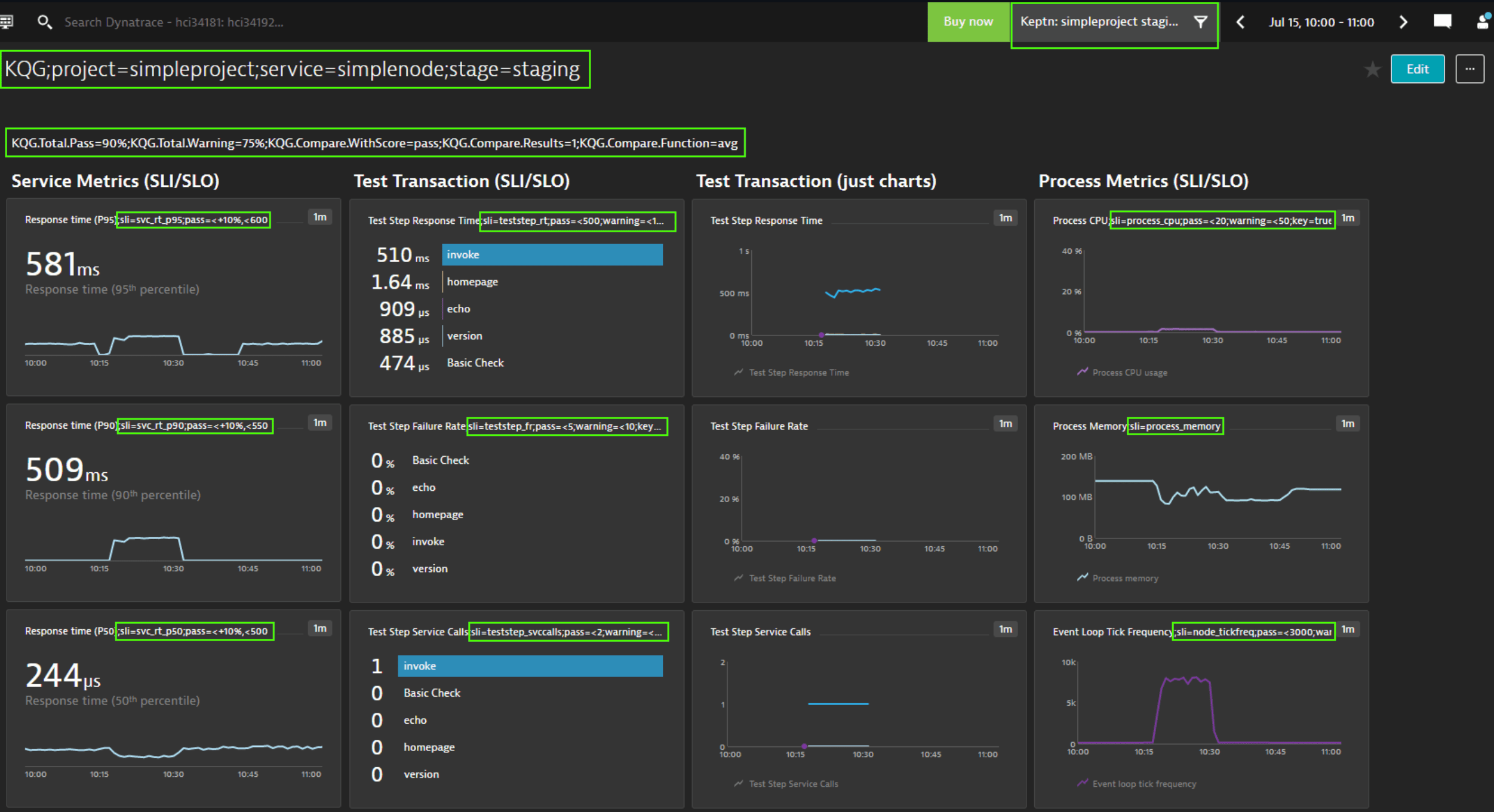Click the user profile icon

[1483, 21]
